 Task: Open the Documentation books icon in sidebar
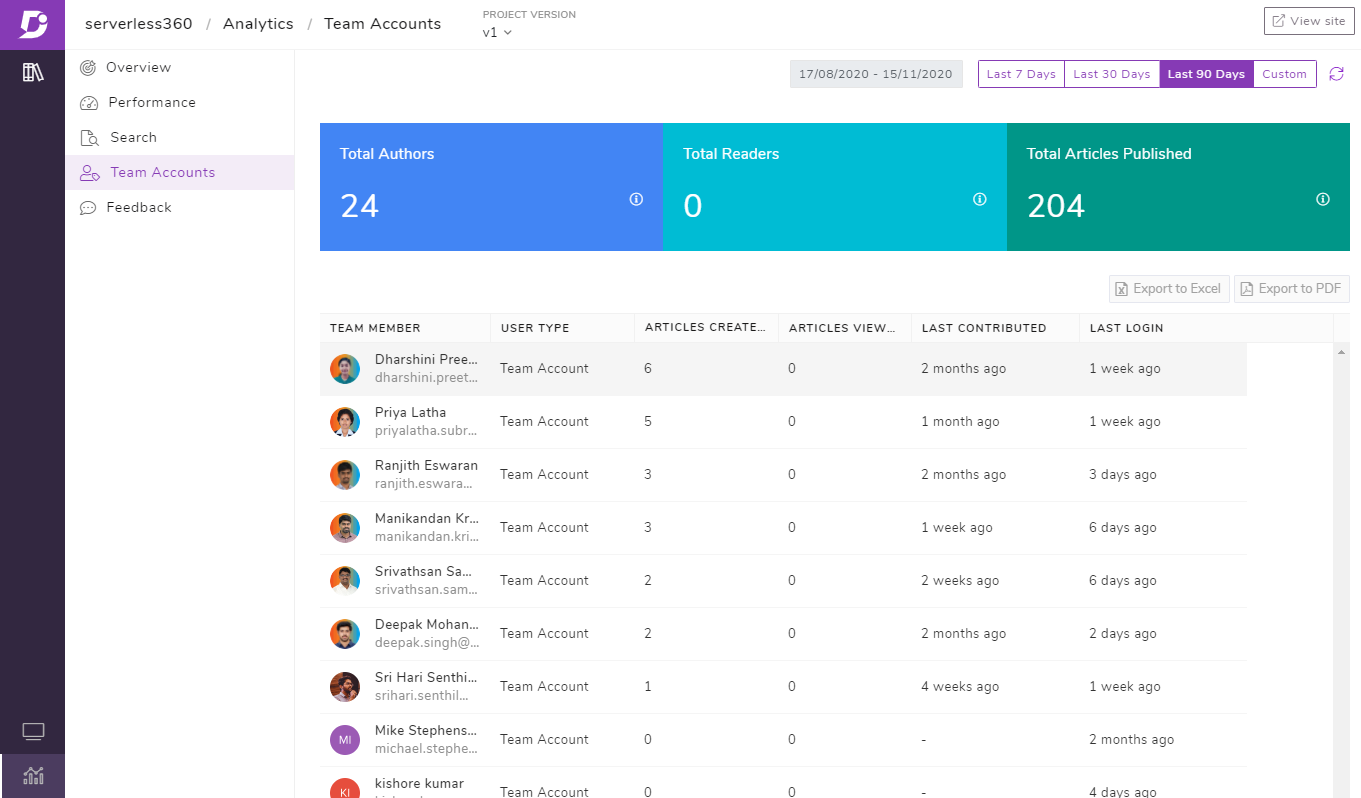pyautogui.click(x=33, y=72)
